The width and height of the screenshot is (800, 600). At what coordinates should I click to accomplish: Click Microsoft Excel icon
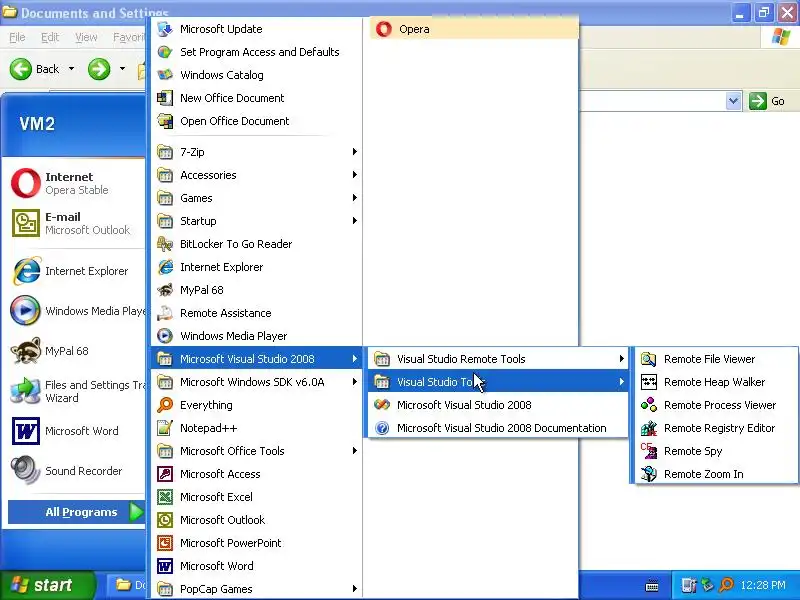pyautogui.click(x=165, y=497)
